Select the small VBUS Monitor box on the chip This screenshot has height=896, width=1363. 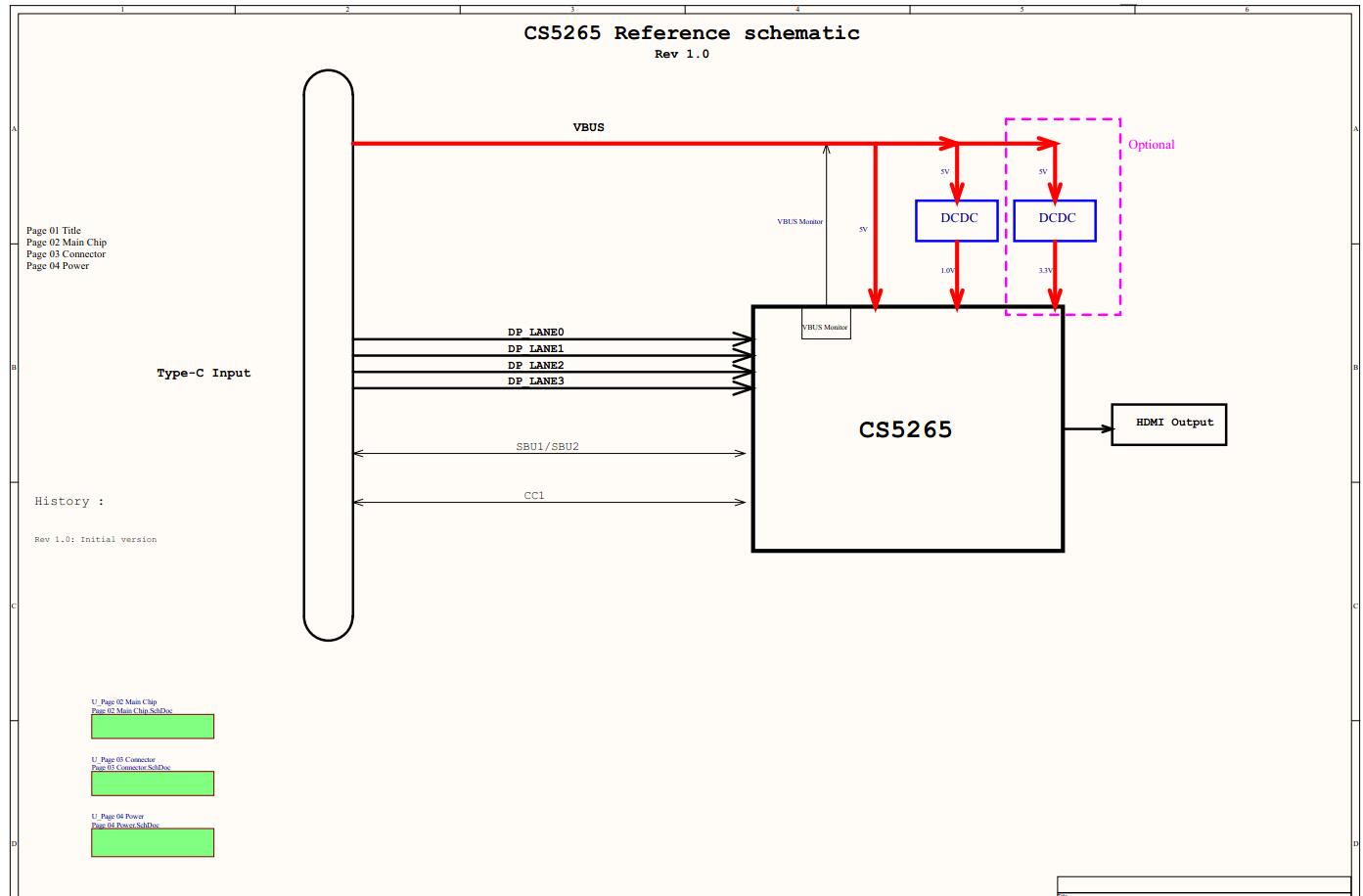826,328
